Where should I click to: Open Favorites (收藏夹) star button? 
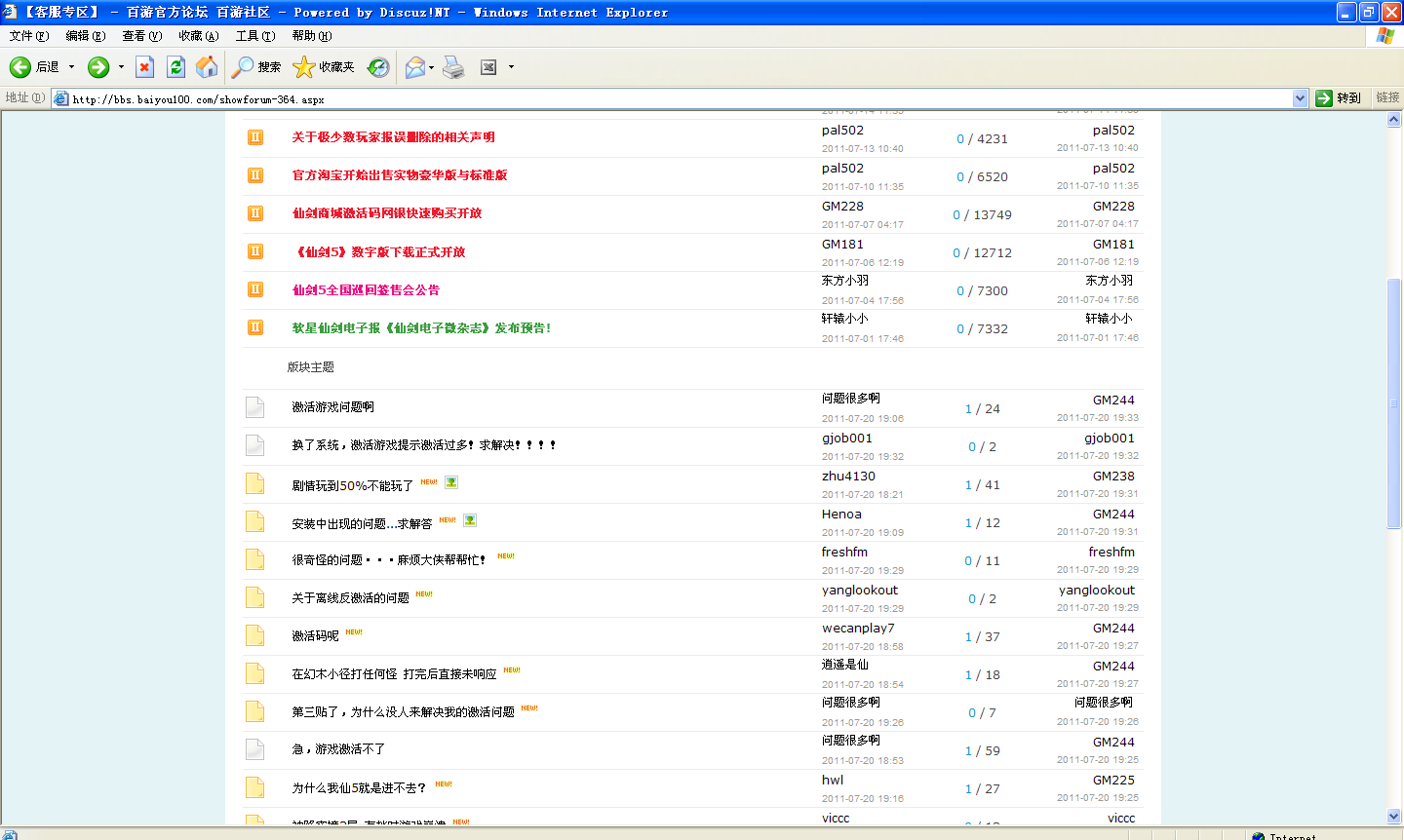pyautogui.click(x=324, y=66)
